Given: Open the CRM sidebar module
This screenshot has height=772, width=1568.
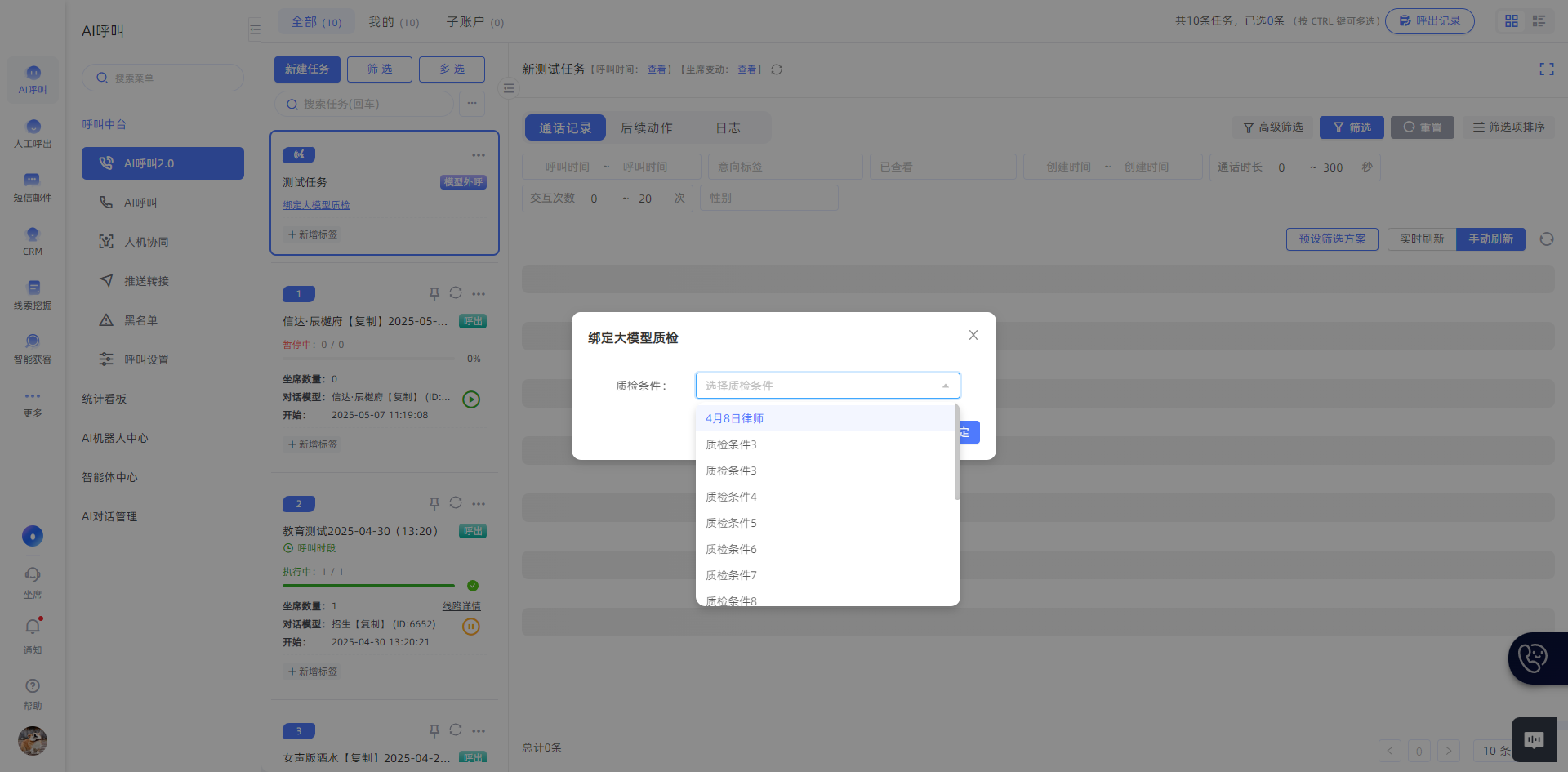Looking at the screenshot, I should [33, 241].
